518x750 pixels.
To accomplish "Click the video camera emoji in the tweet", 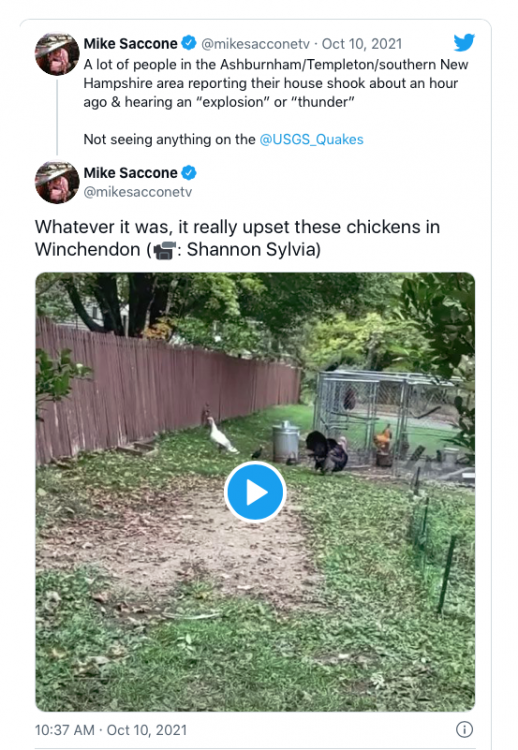I will coord(165,250).
